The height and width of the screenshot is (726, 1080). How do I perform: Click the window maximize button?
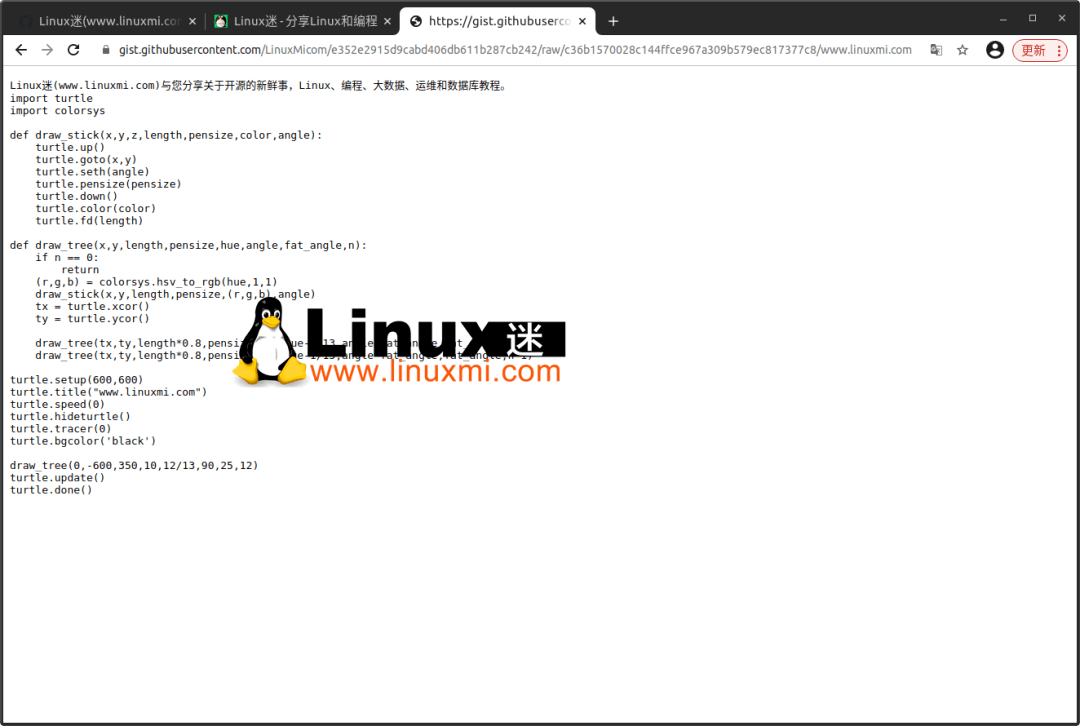click(x=1031, y=17)
